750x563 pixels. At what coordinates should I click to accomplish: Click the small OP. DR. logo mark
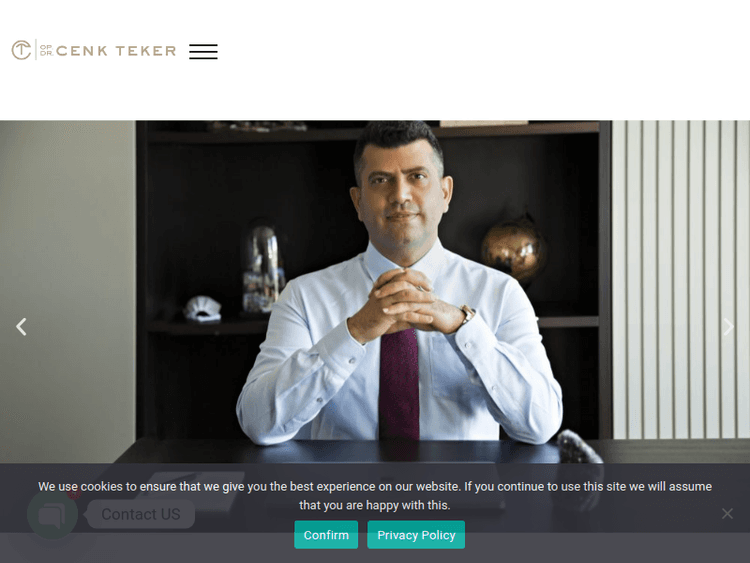[46, 50]
